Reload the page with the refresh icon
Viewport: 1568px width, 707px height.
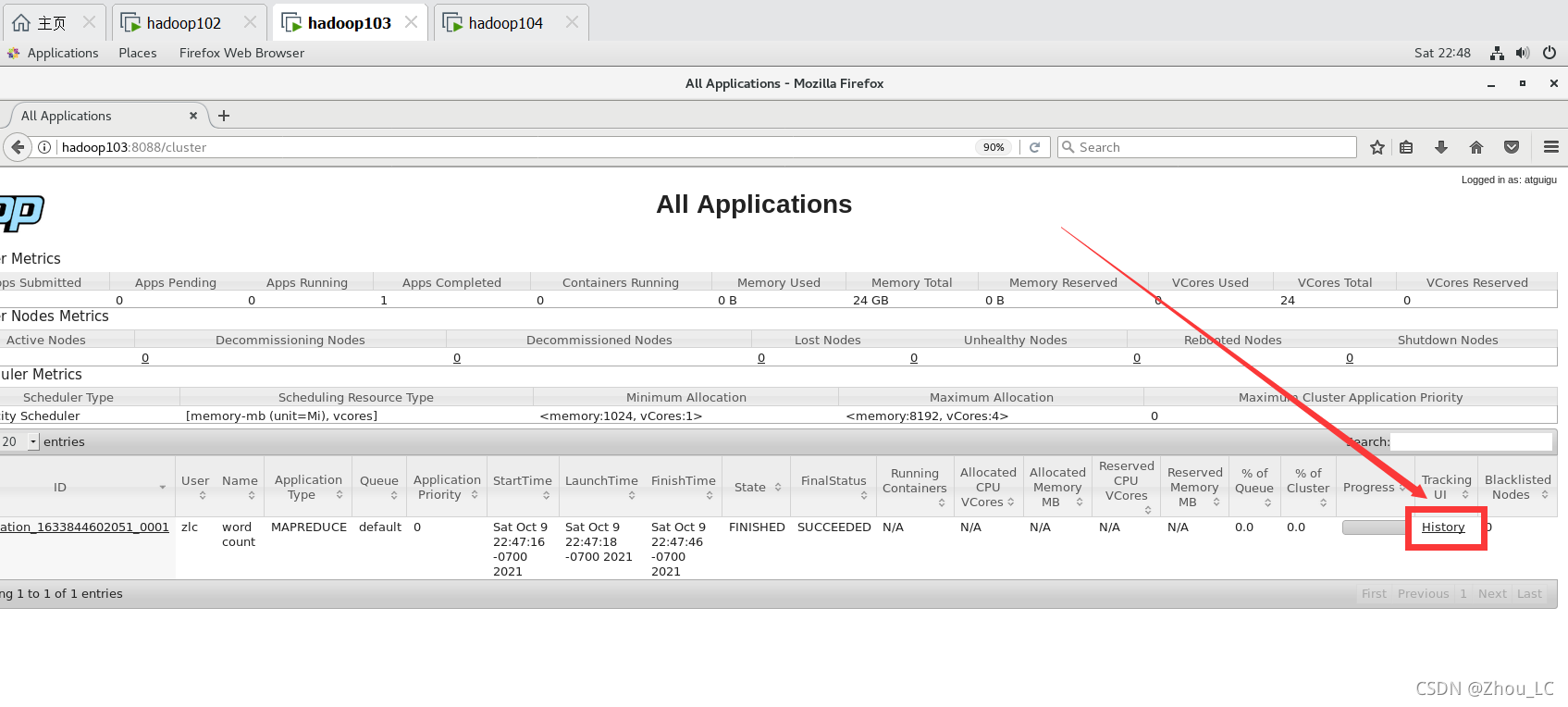pos(1035,147)
